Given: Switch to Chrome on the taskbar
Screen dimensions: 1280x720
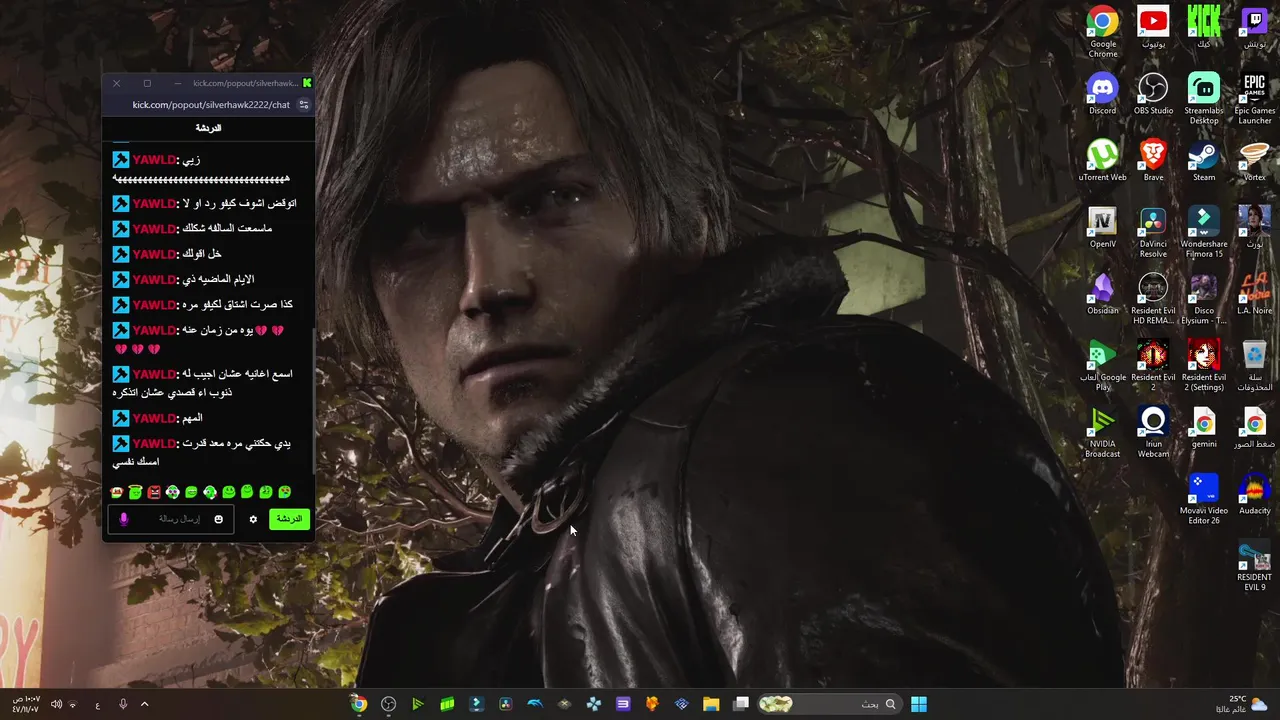Looking at the screenshot, I should click(x=358, y=704).
